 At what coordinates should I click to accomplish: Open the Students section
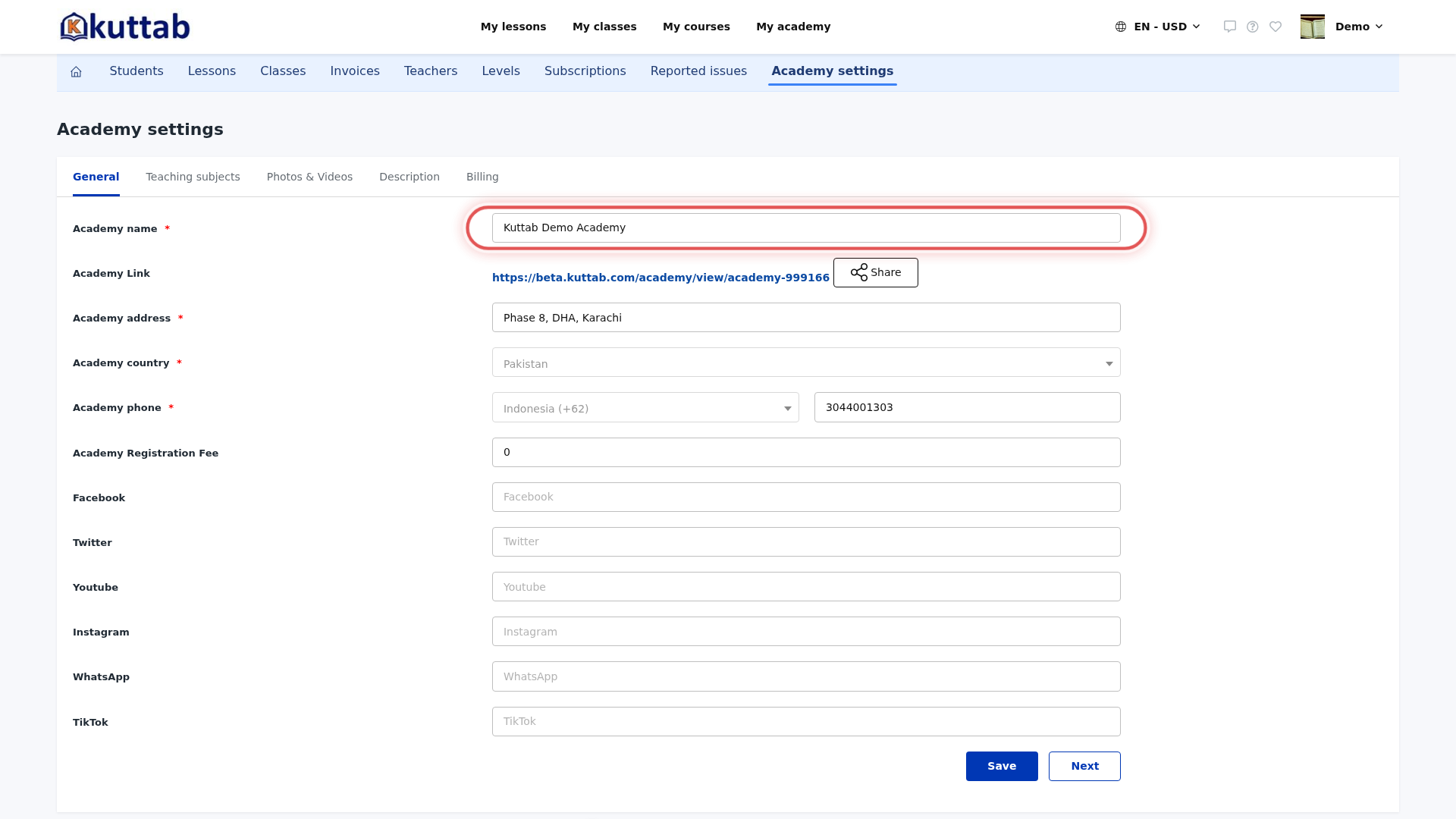click(x=136, y=71)
